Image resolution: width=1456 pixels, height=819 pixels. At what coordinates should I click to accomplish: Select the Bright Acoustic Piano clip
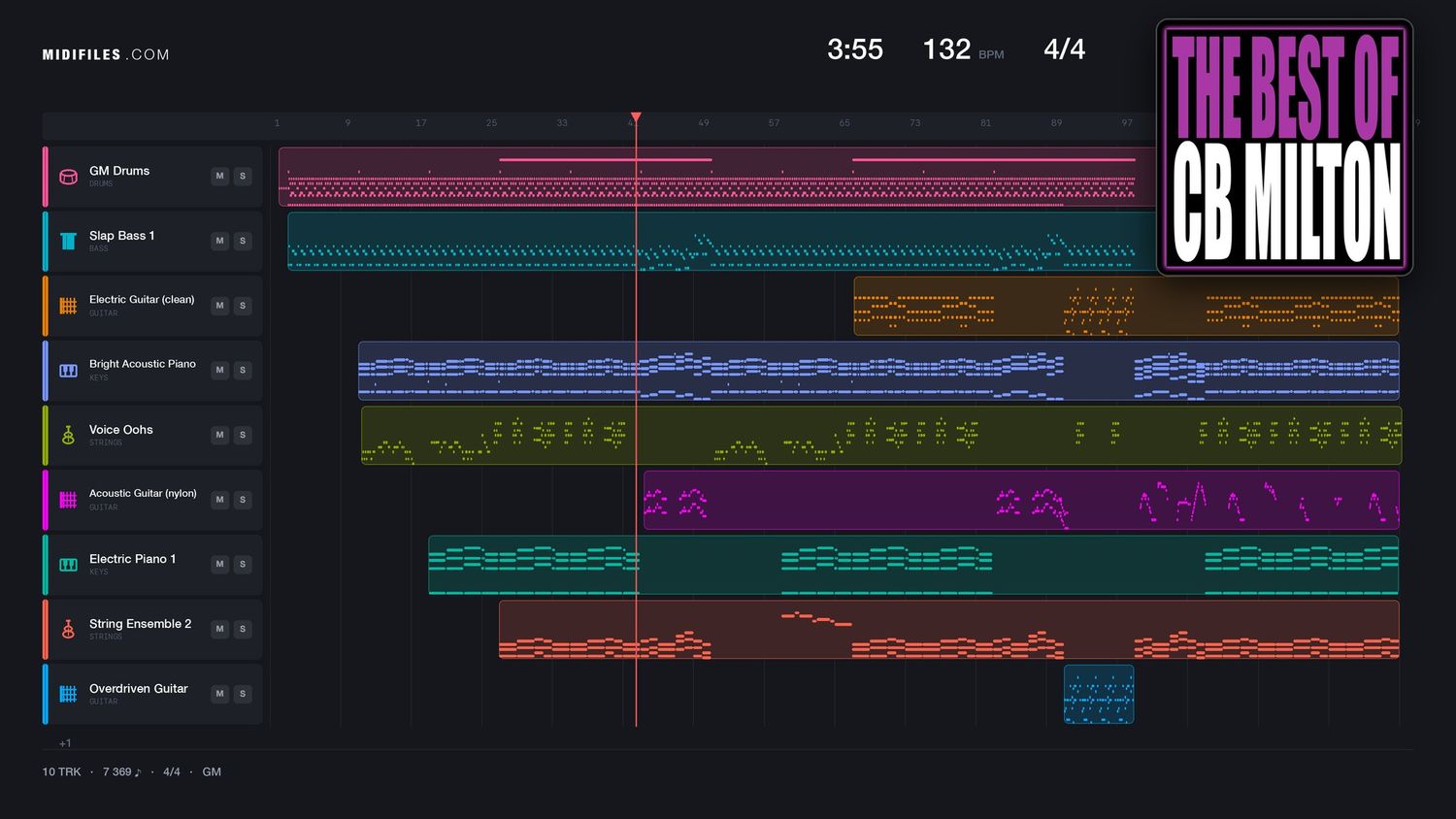tap(878, 371)
